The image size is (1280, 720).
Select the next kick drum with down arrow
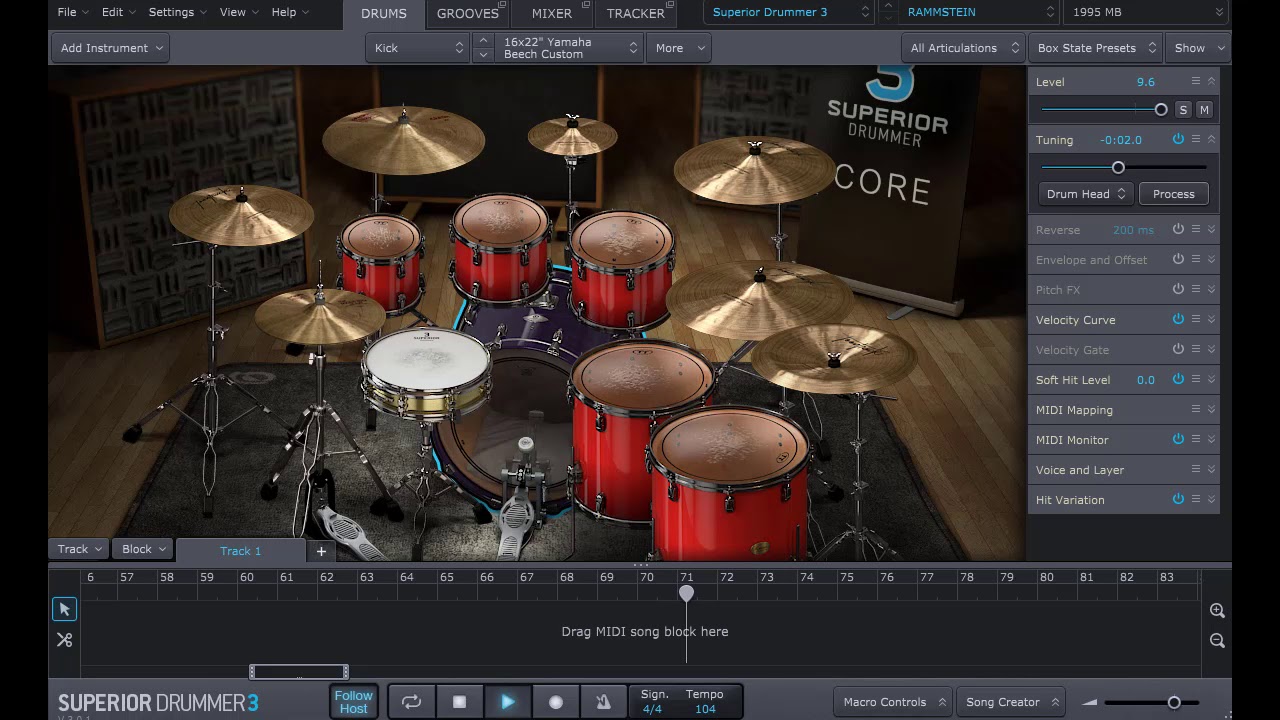click(483, 54)
